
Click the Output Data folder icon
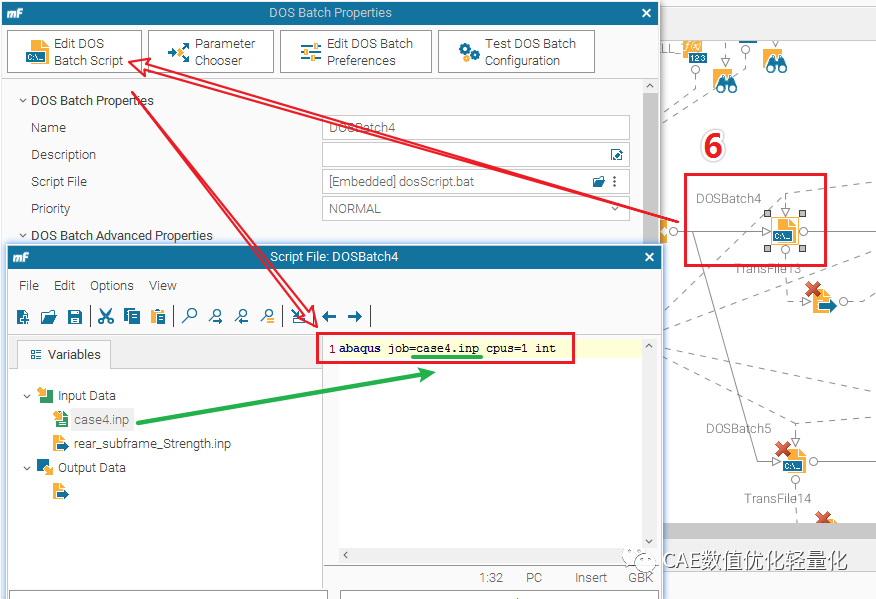[45, 467]
